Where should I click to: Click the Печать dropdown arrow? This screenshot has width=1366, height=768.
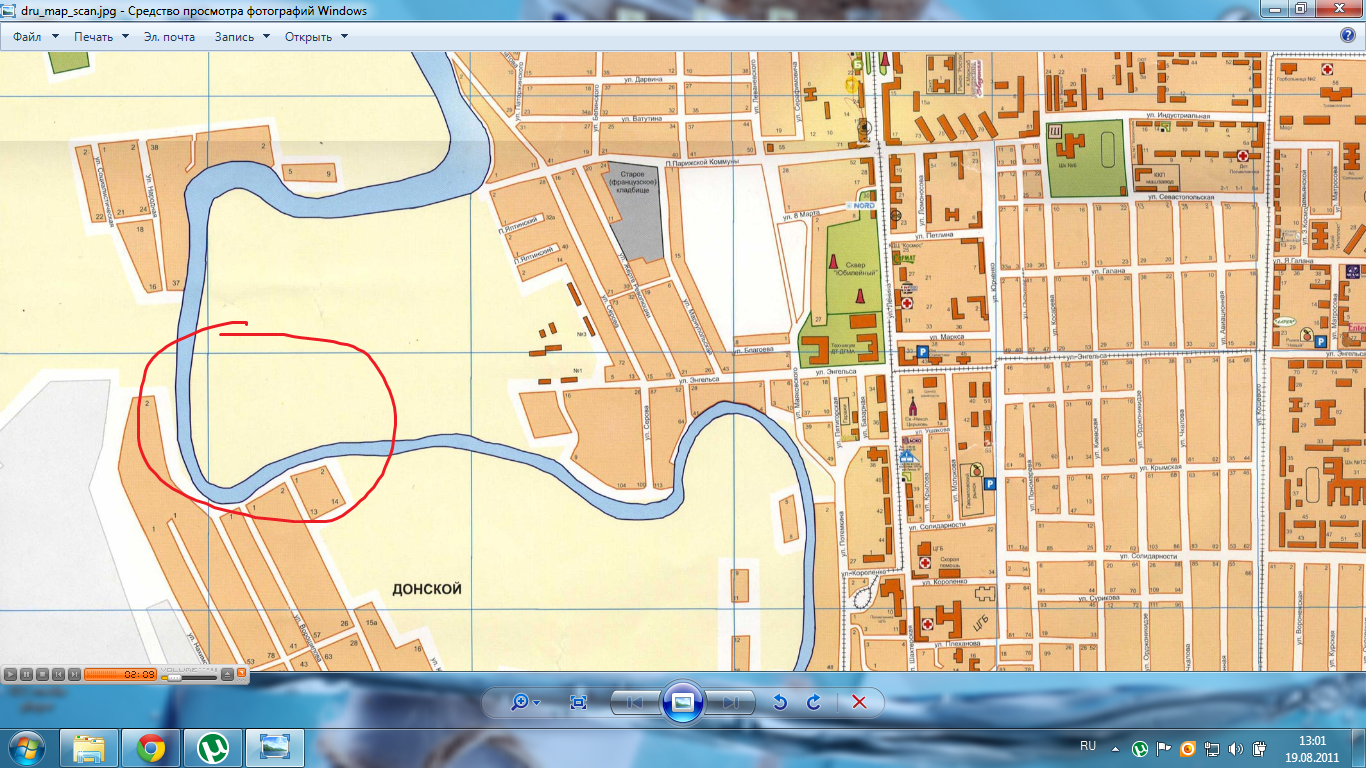pyautogui.click(x=125, y=36)
